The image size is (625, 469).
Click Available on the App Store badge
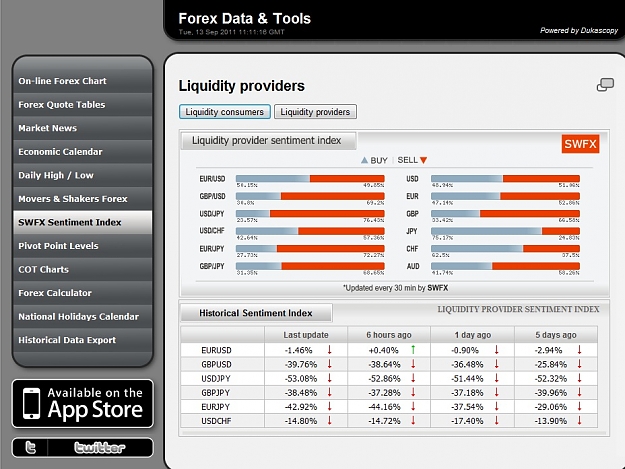(83, 403)
